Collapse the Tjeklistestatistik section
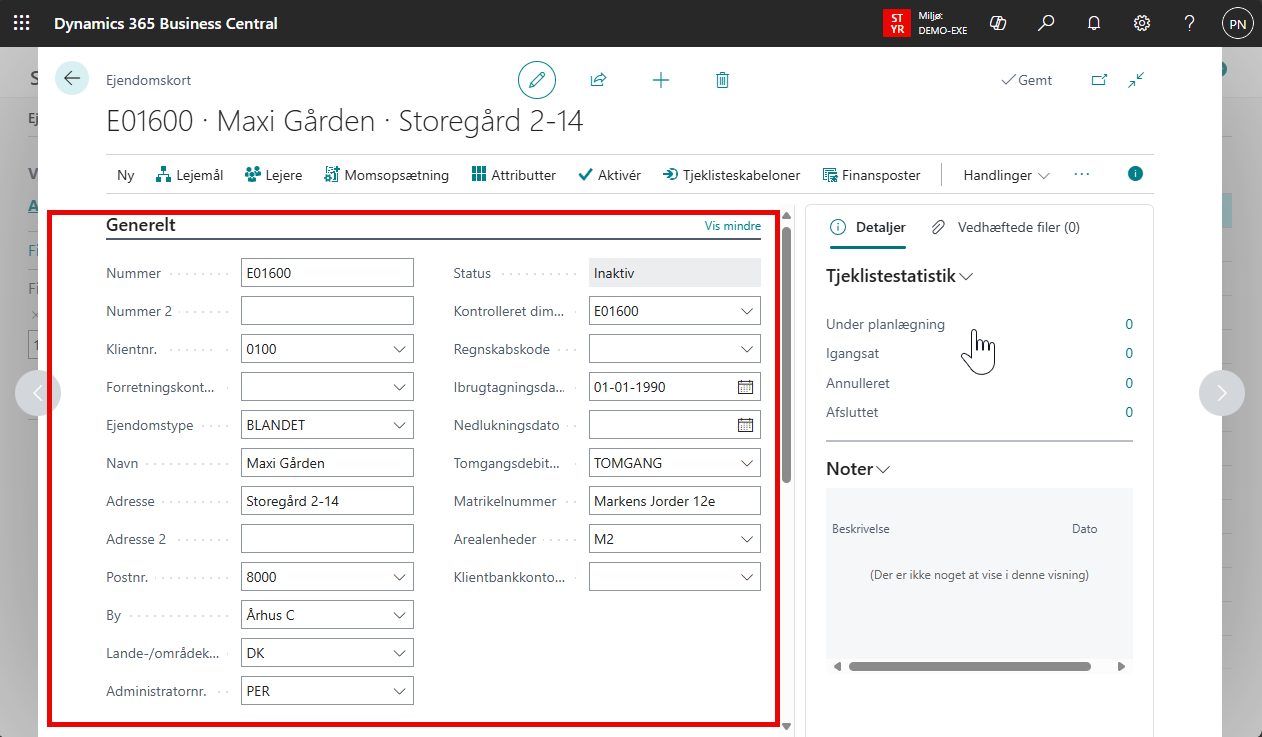Screen dimensions: 1262x737 coord(899,277)
